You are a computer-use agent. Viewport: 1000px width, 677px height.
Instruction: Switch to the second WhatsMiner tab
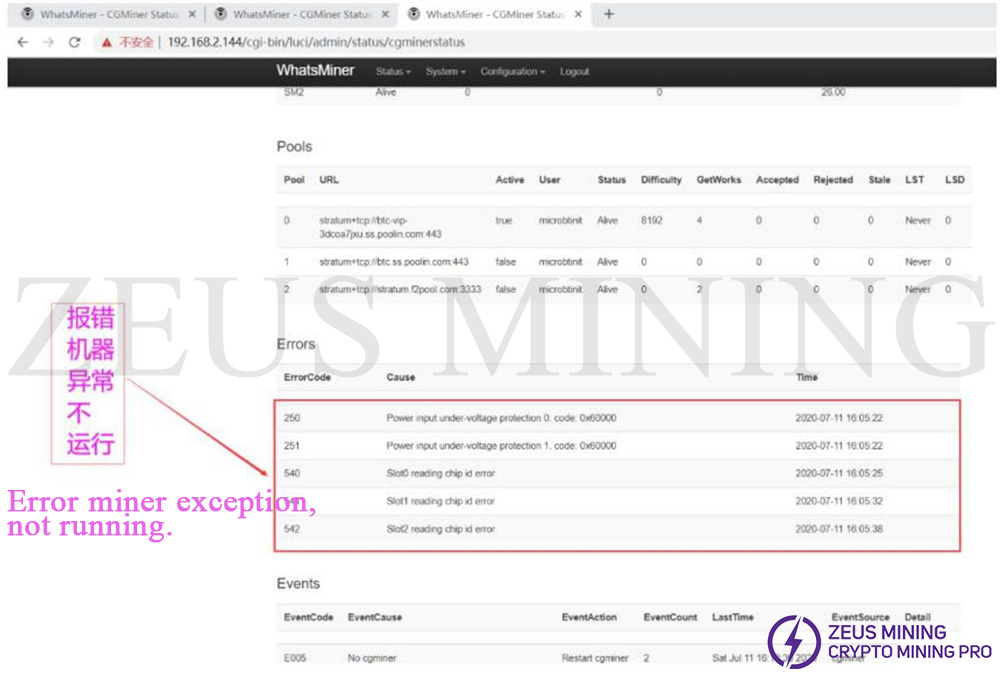[x=300, y=15]
